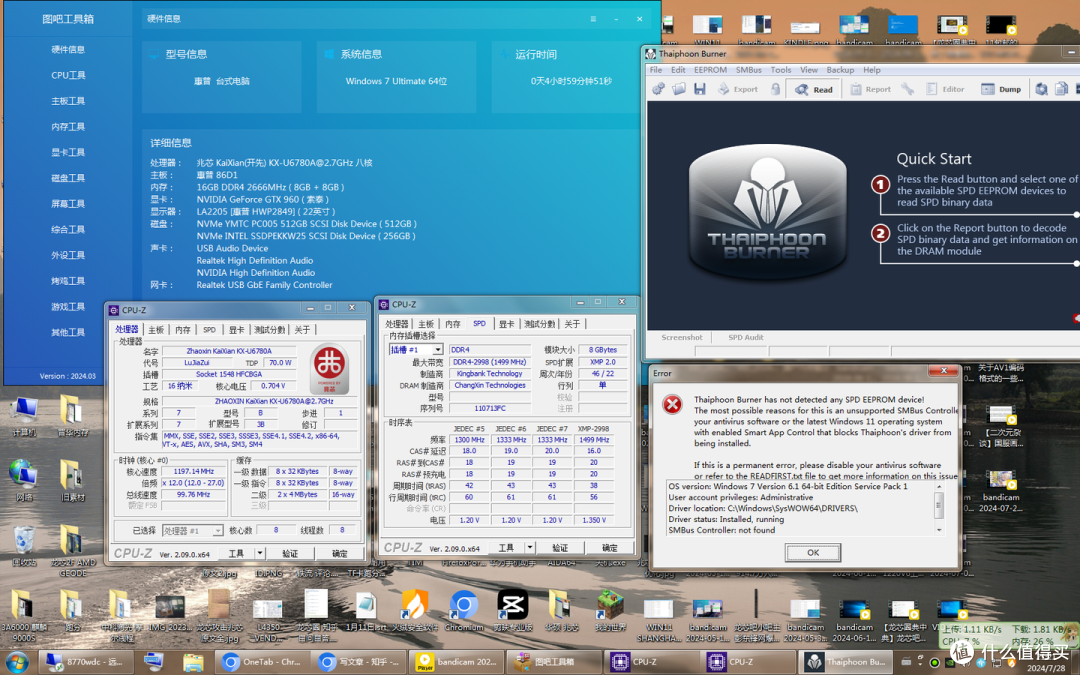Screen dimensions: 1080x675
Task: Switch to the 主板 tab in left CPU-Z window
Action: pos(156,330)
